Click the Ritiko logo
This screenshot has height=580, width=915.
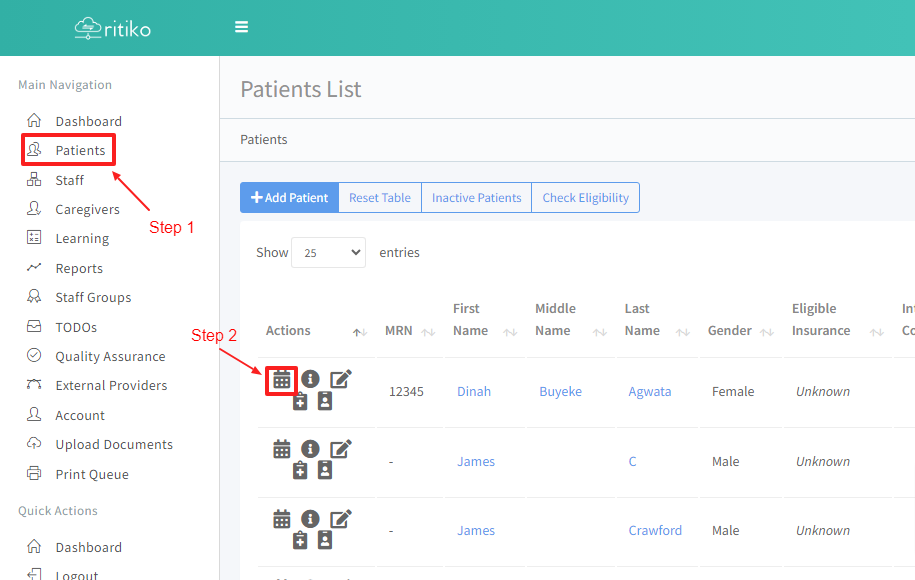tap(113, 28)
